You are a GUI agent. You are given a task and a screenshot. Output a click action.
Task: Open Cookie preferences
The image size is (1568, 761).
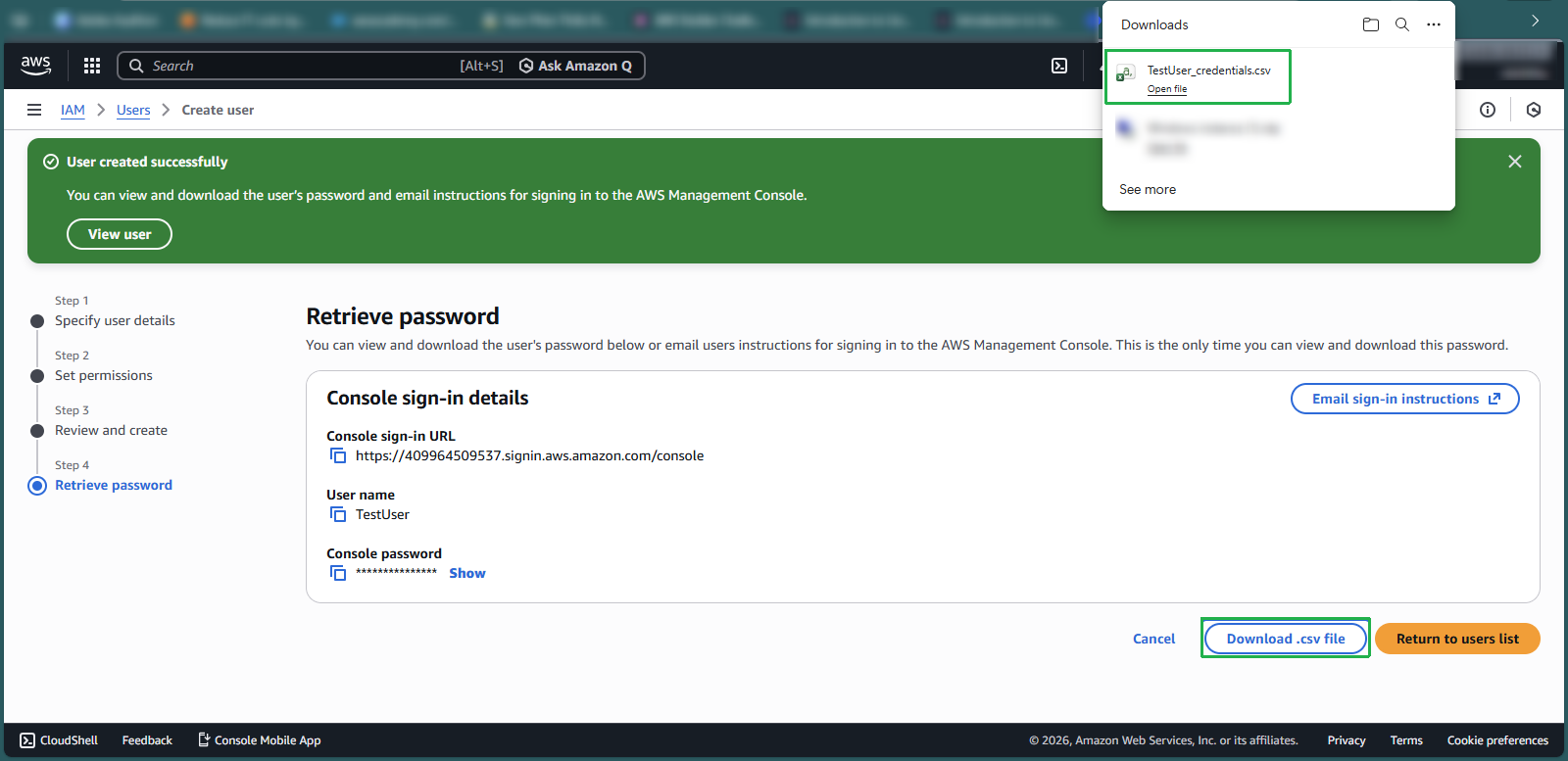1497,740
